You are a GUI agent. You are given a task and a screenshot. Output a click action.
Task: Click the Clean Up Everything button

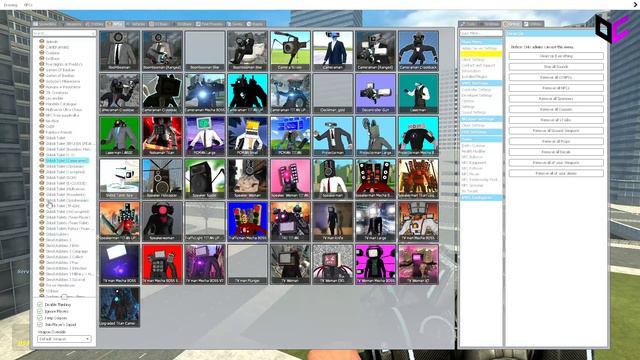pyautogui.click(x=556, y=56)
